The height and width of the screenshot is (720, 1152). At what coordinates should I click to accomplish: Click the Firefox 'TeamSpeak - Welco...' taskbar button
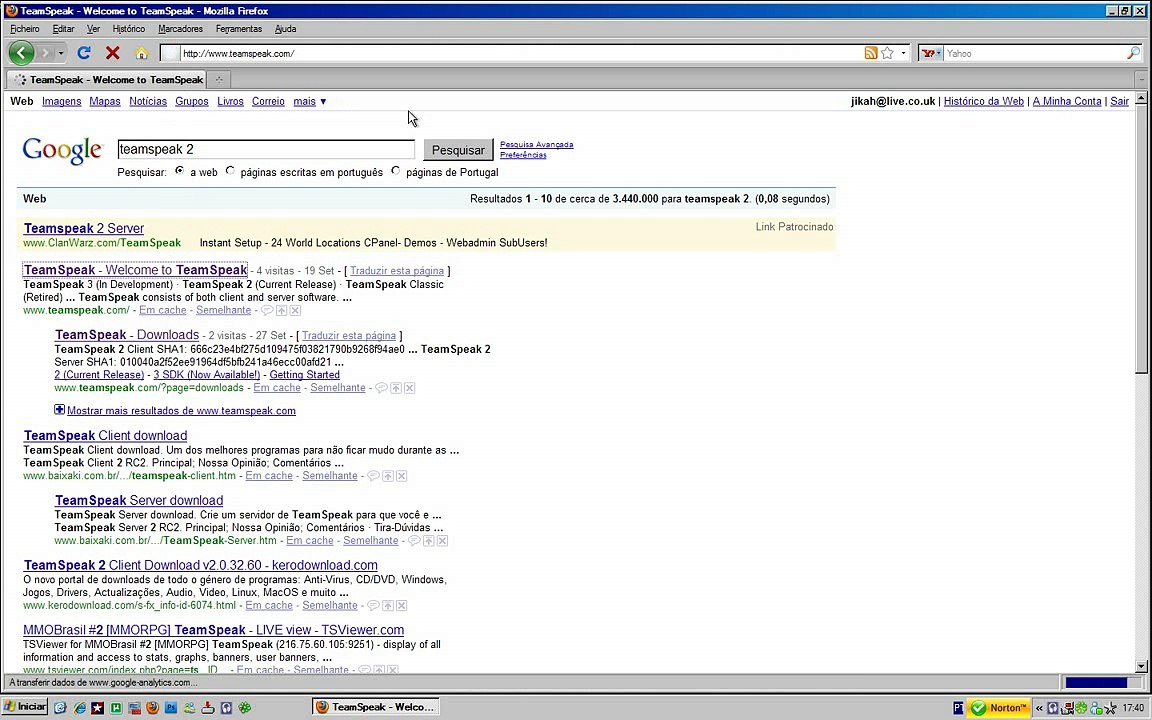375,708
